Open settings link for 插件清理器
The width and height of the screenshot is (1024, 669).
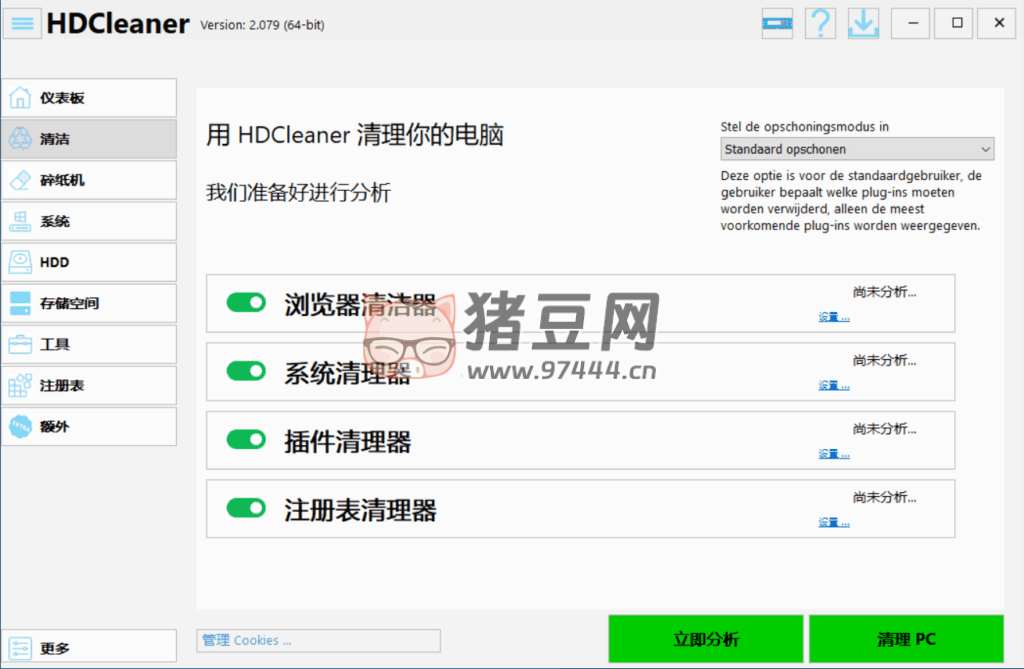tap(834, 454)
